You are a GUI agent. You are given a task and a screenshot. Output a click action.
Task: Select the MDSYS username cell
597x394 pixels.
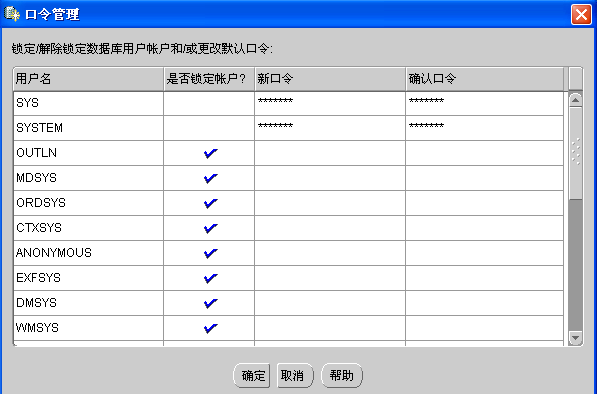[x=88, y=178]
